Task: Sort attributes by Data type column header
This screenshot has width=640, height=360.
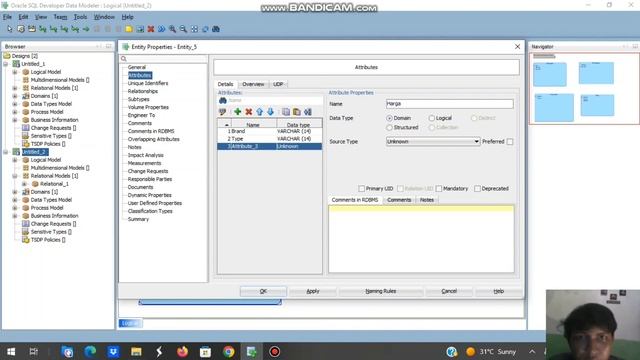Action: point(299,124)
